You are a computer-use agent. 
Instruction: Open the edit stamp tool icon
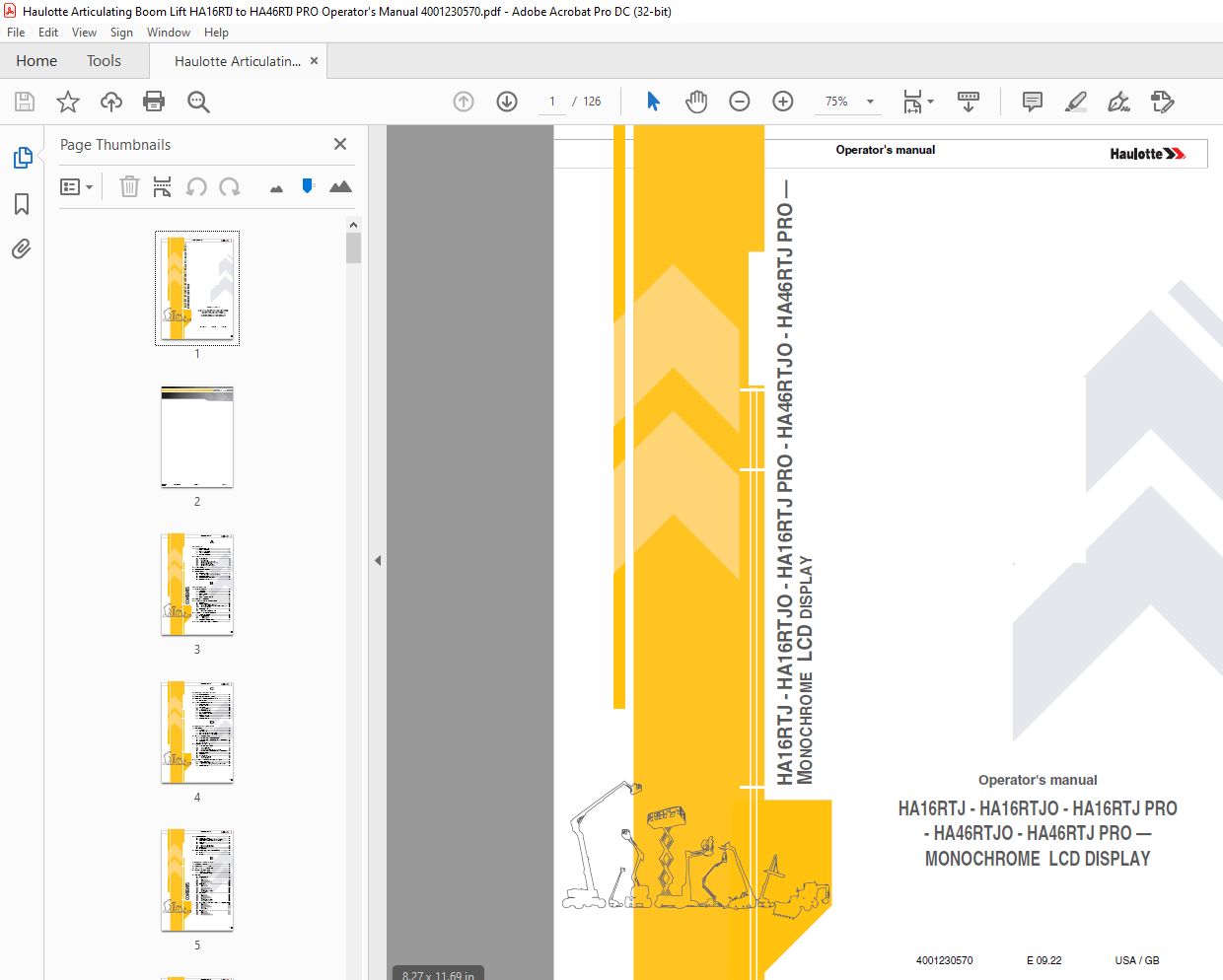(x=1163, y=102)
